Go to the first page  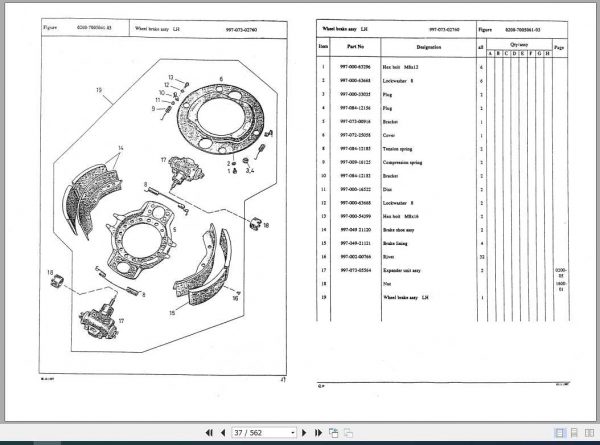[x=209, y=433]
